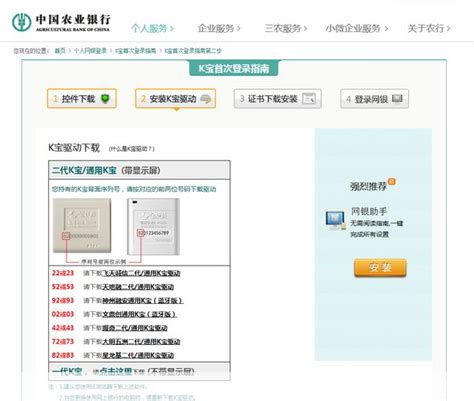Download 天地融二代/通用K宝驱动 link
The image size is (474, 401).
pos(138,287)
